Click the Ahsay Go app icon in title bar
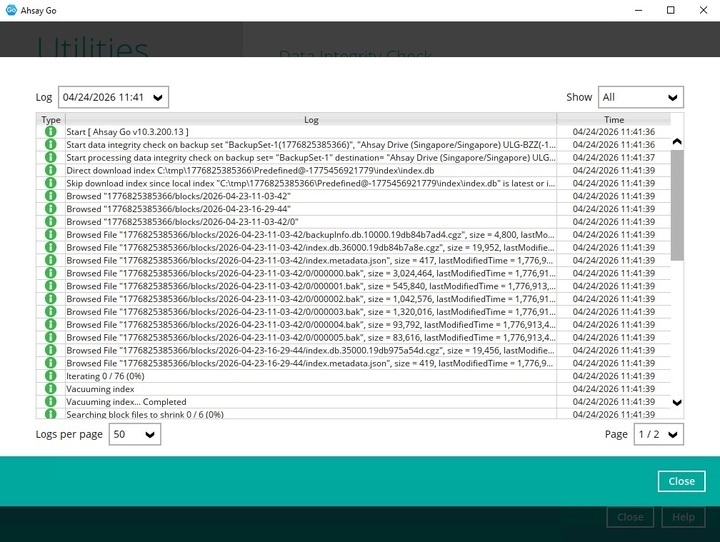Viewport: 720px width, 542px height. point(11,10)
